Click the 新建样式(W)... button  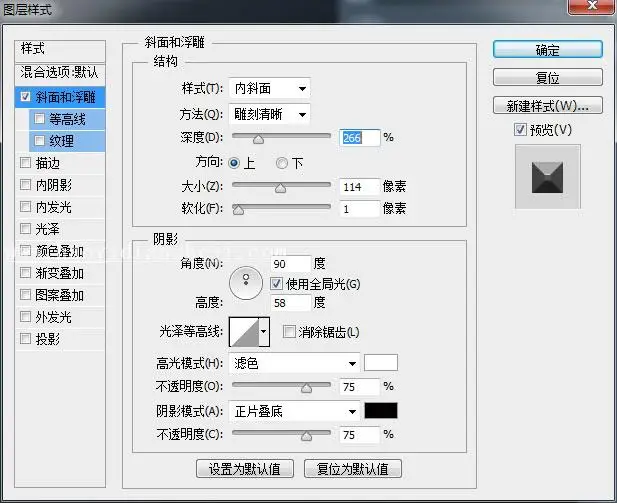tap(547, 105)
